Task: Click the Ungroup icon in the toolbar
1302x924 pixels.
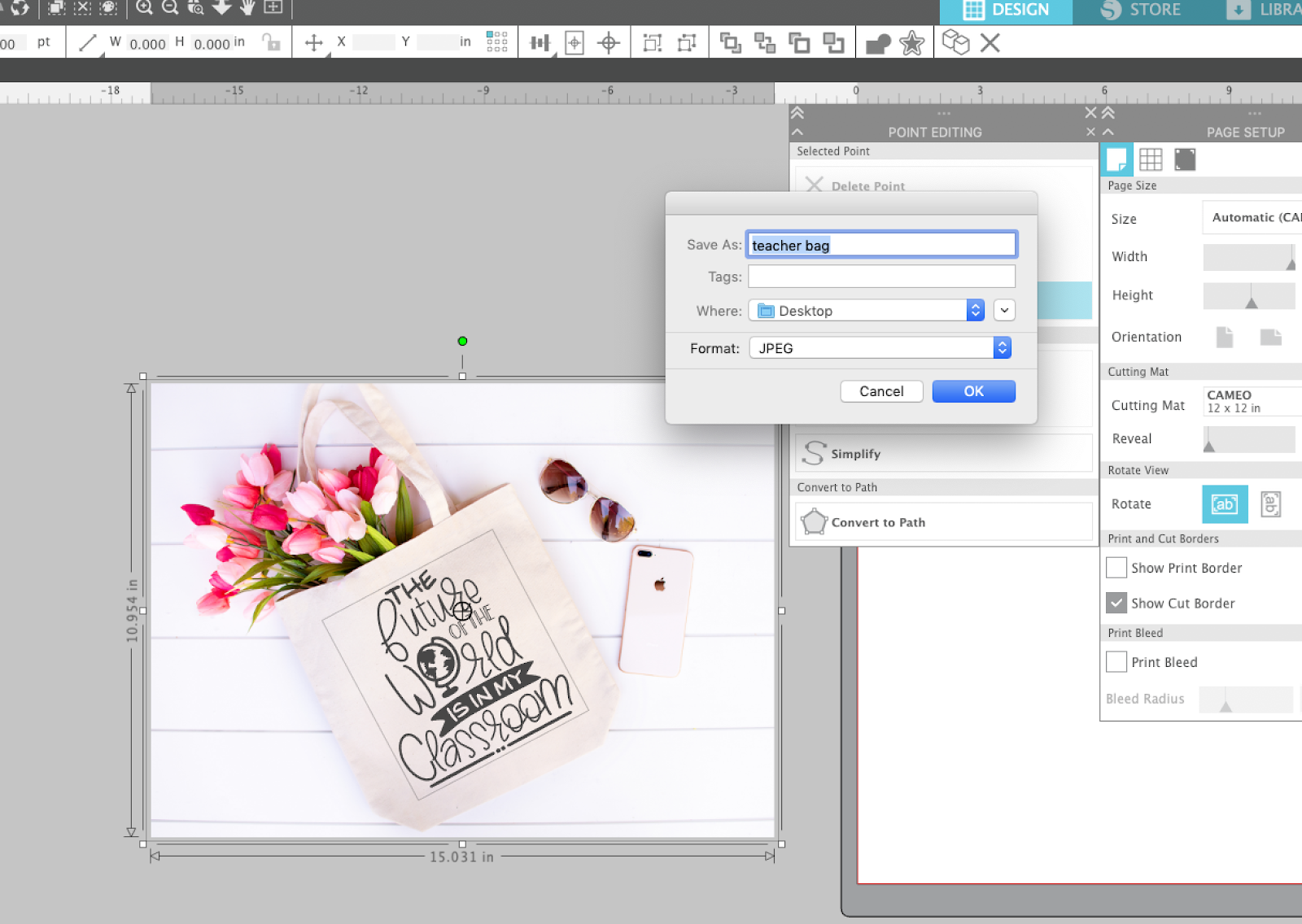Action: (x=767, y=42)
